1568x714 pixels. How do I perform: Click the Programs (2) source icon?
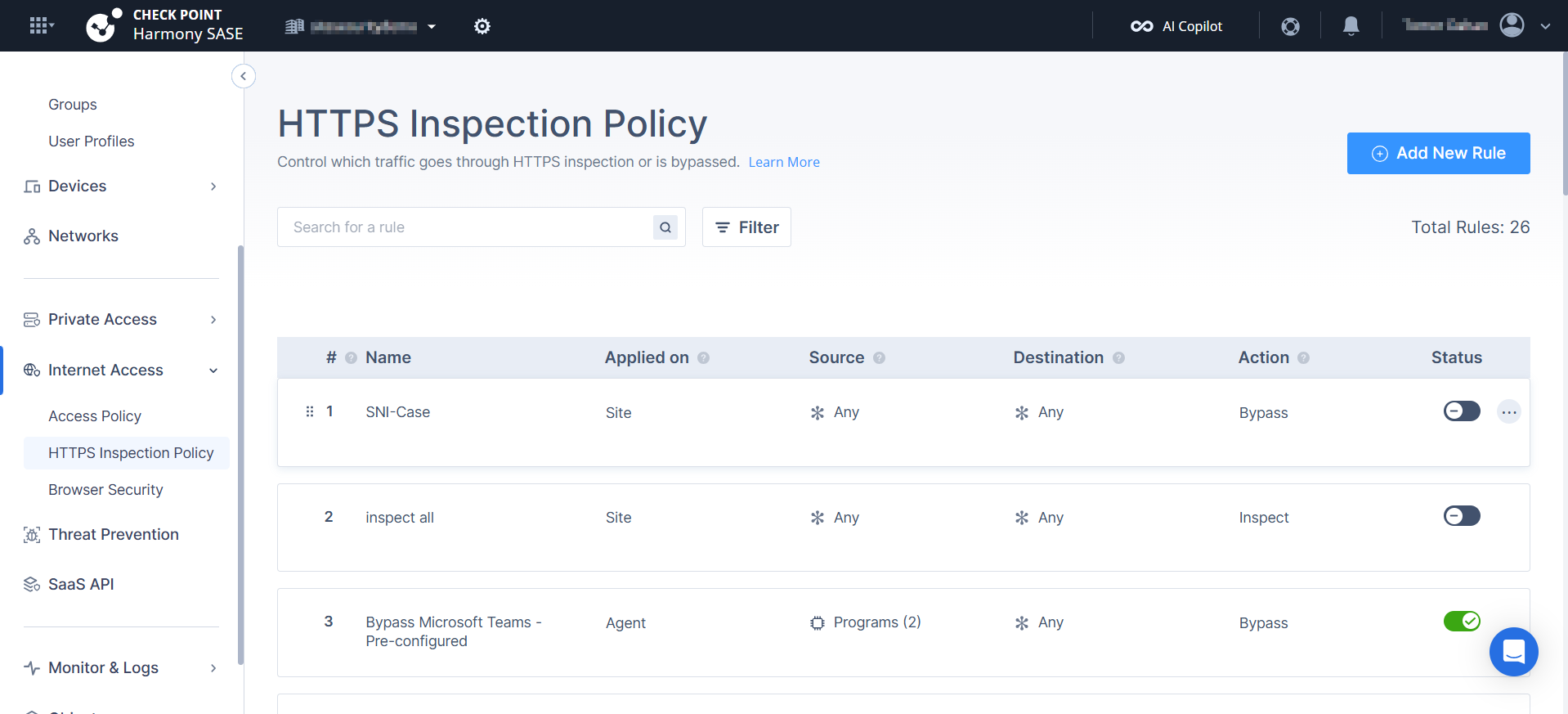click(x=817, y=623)
